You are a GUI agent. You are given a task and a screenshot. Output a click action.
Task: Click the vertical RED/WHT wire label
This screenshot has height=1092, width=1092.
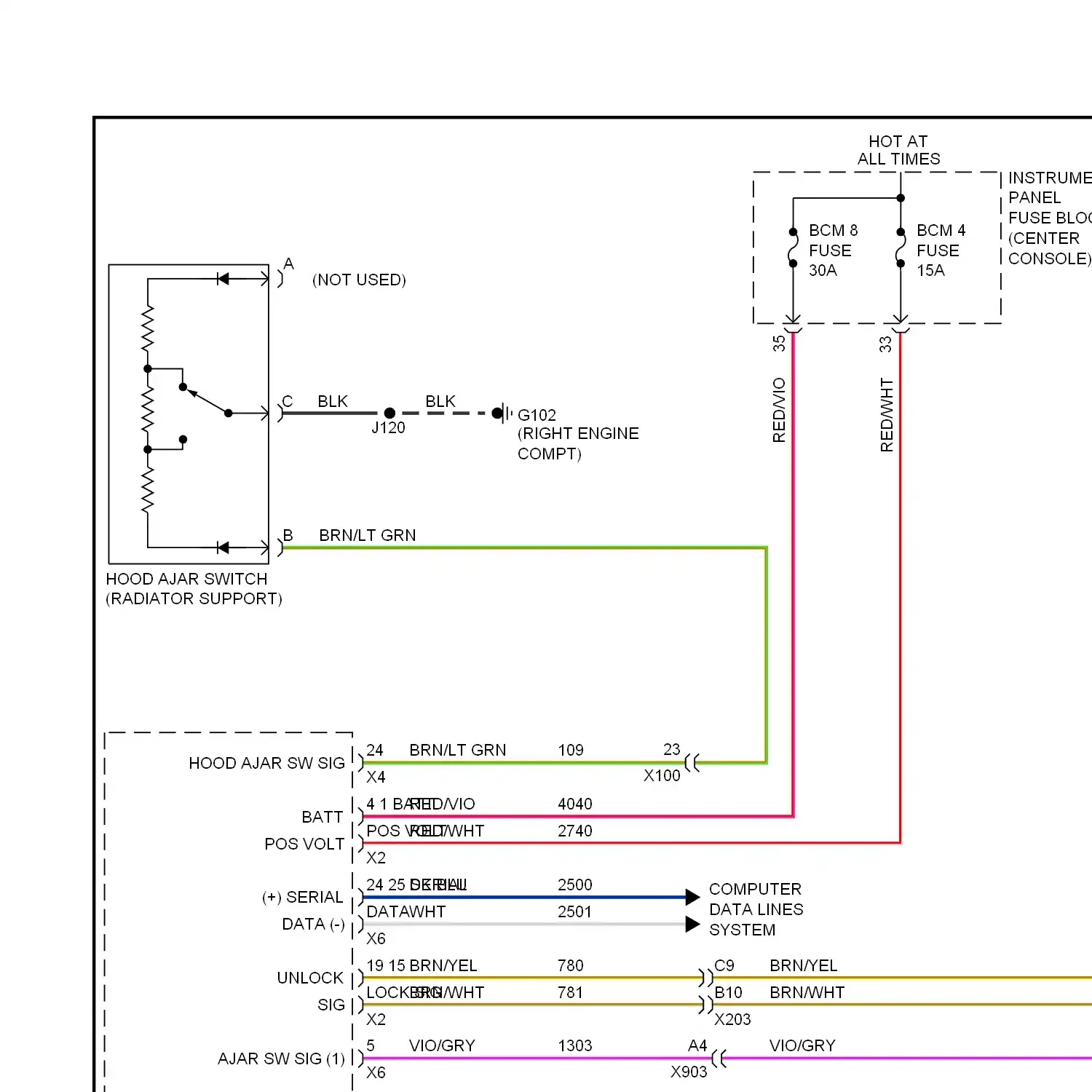pos(886,414)
